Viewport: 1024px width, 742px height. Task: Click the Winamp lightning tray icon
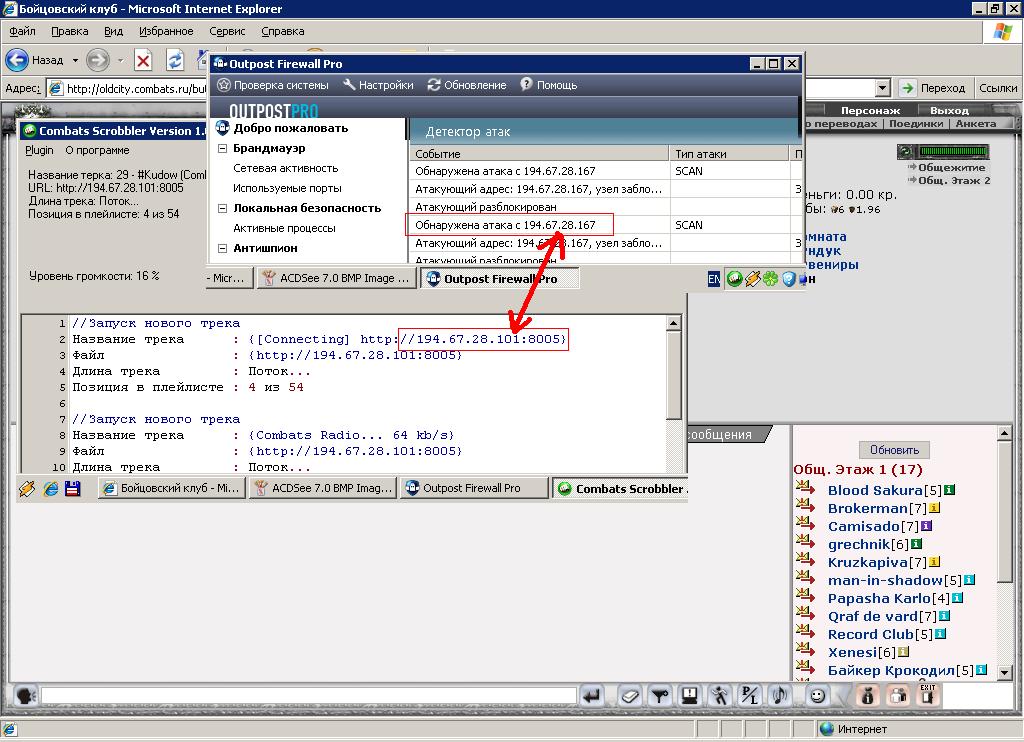pyautogui.click(x=752, y=279)
